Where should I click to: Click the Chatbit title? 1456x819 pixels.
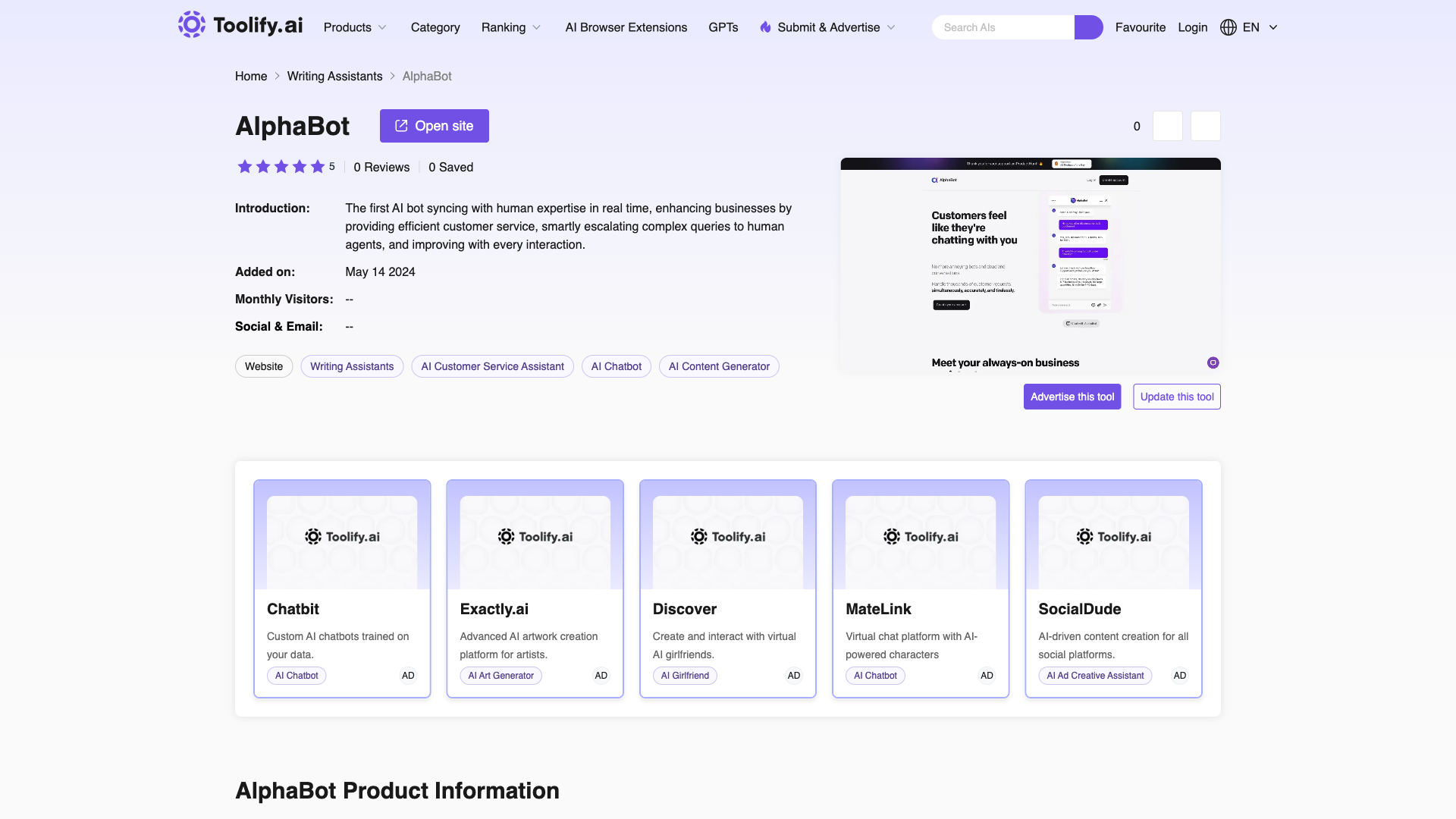293,609
